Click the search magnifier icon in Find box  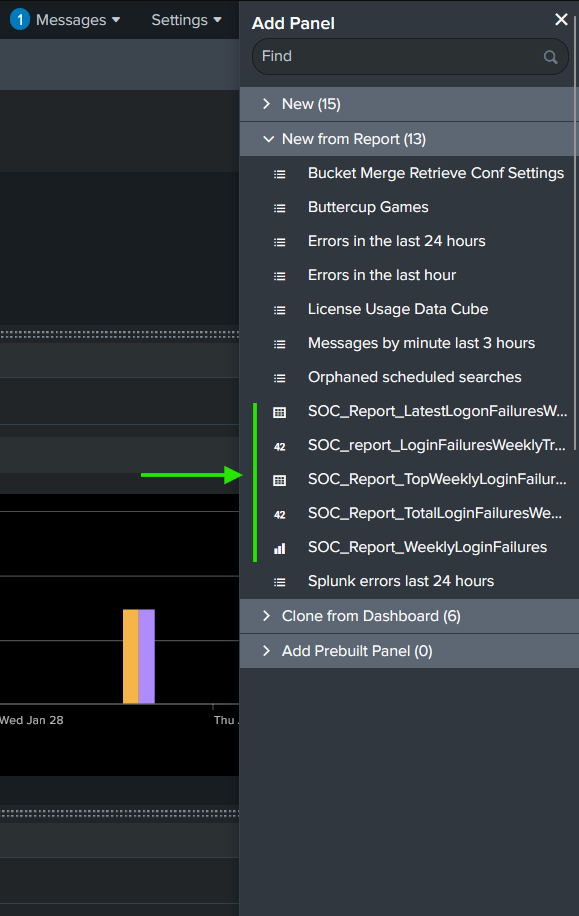click(x=550, y=57)
